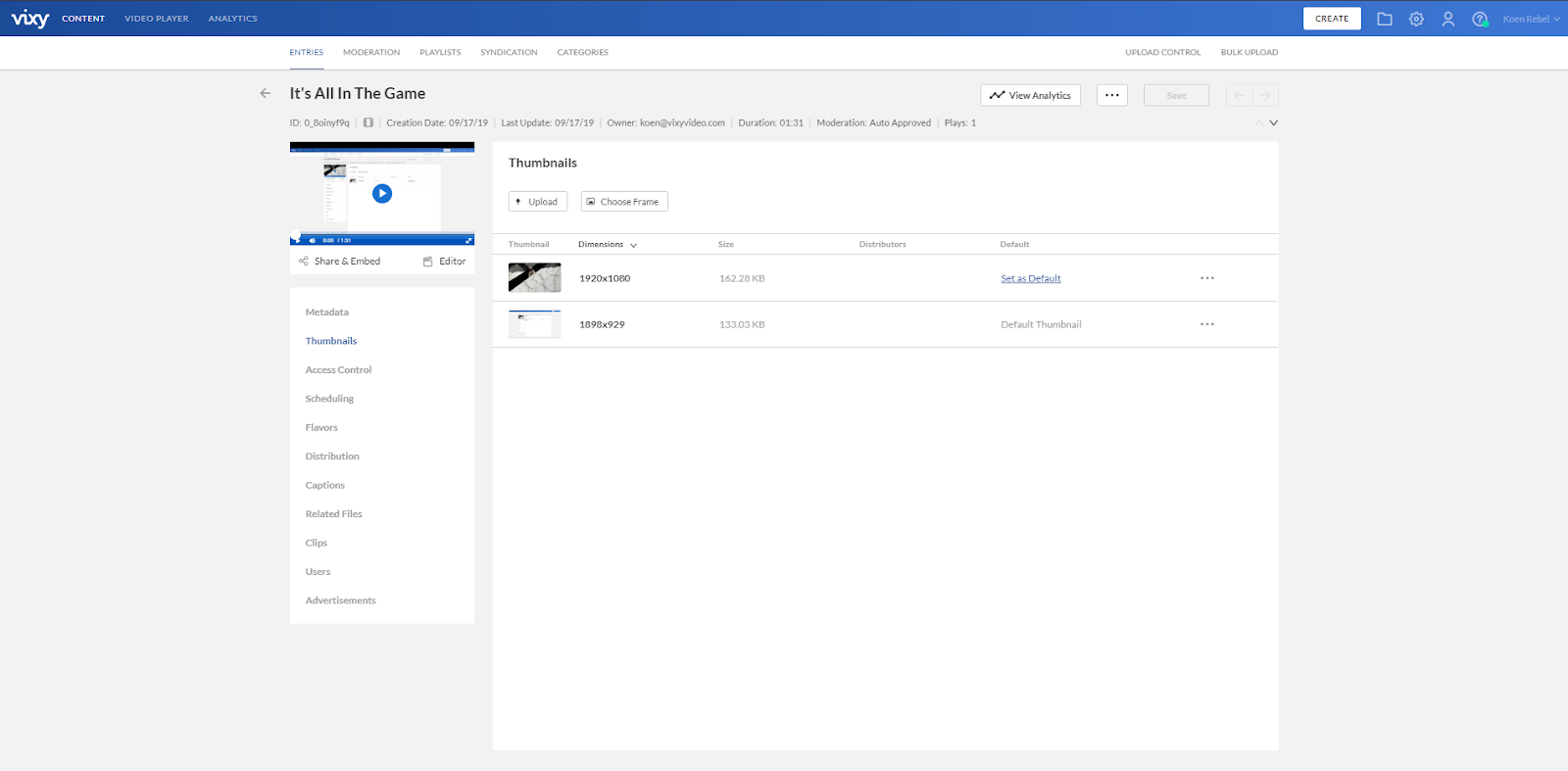Mute the video using the volume icon

coord(313,240)
